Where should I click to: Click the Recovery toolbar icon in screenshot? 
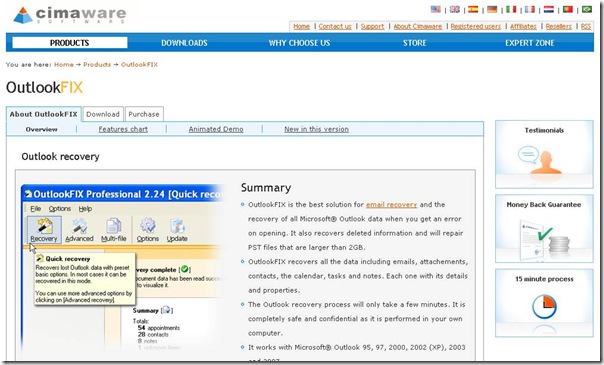pyautogui.click(x=44, y=230)
